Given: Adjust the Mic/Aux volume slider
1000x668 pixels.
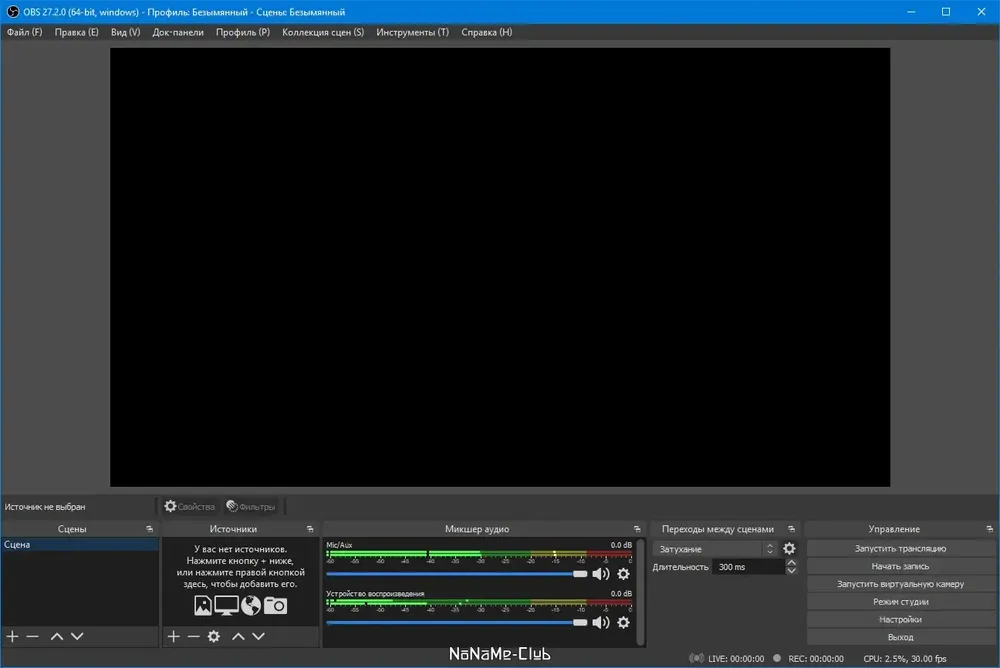Looking at the screenshot, I should coord(457,574).
